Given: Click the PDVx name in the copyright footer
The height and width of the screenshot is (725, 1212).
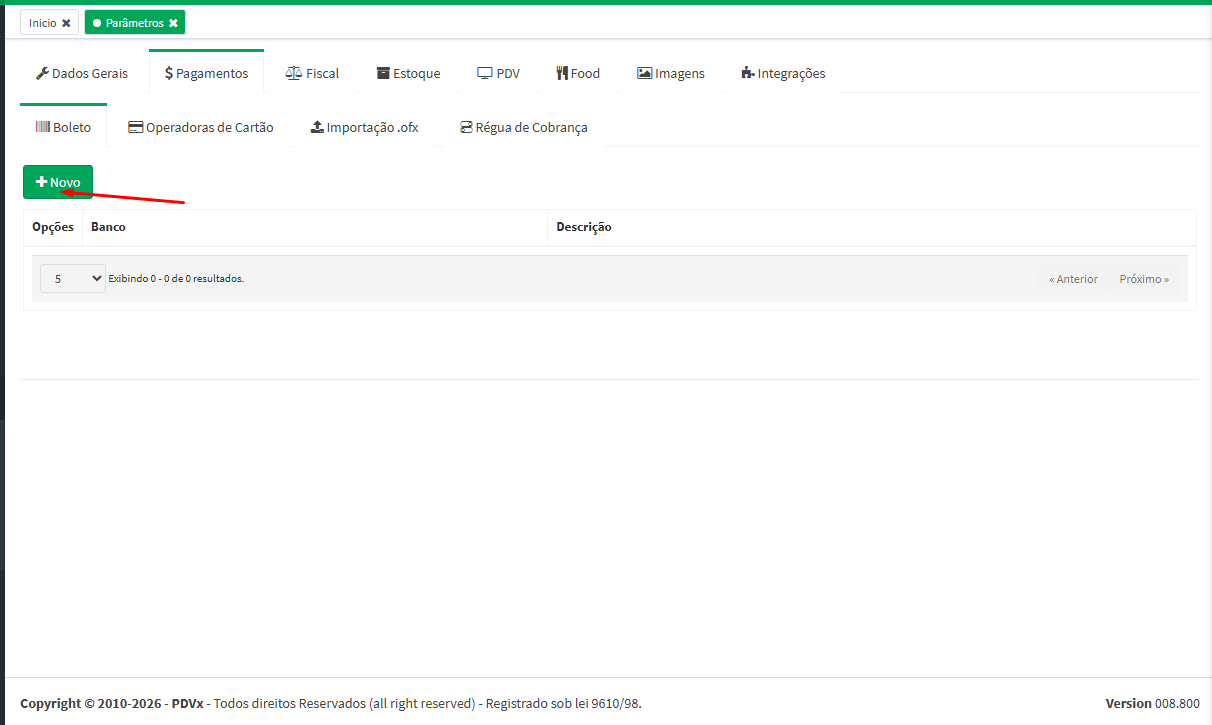Looking at the screenshot, I should pos(187,703).
